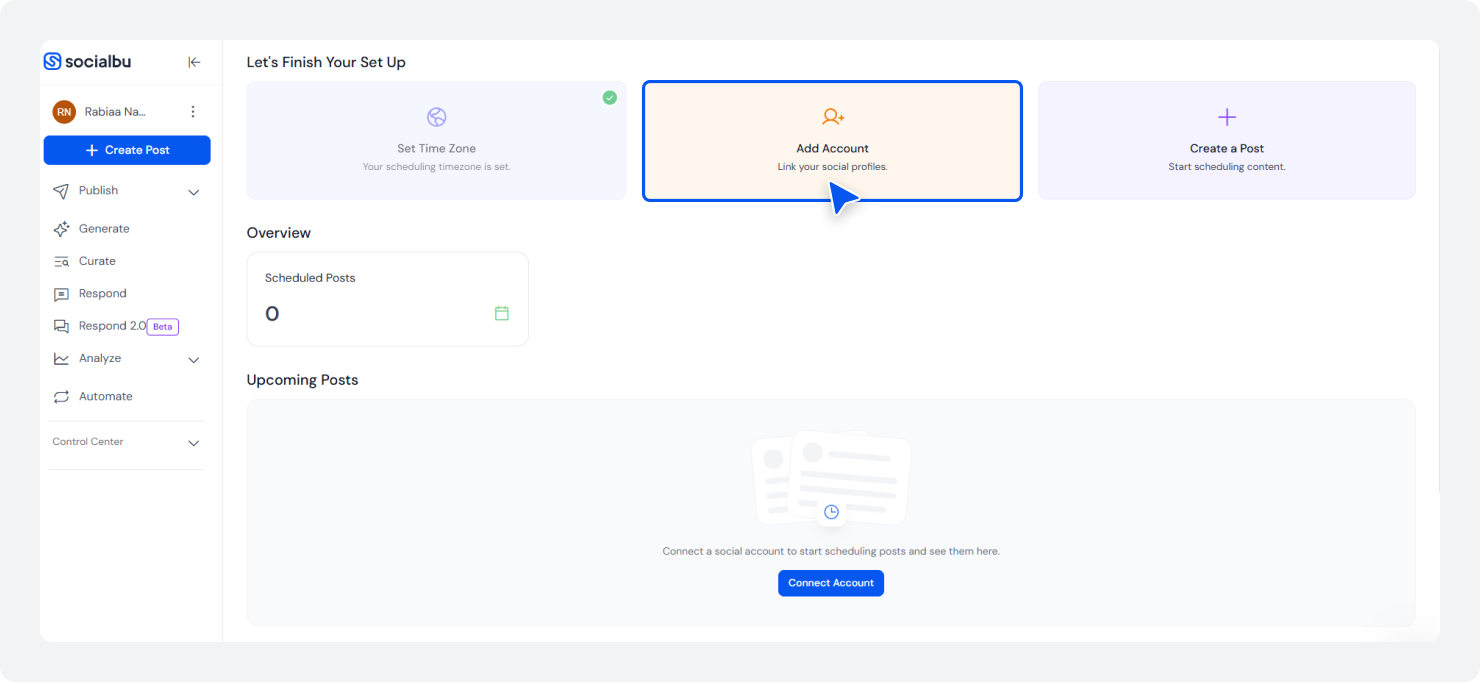Open the Generate menu item
Screen dimensions: 1480x682
(x=104, y=229)
